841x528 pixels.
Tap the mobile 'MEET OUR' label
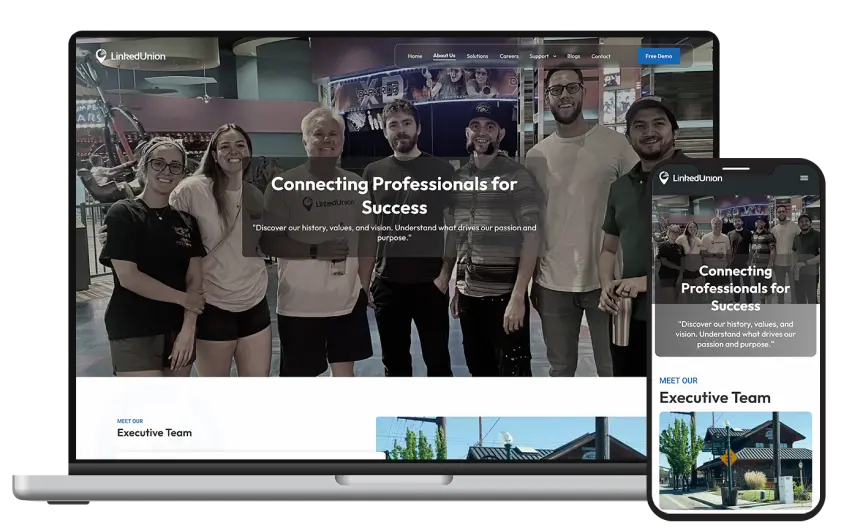click(x=678, y=380)
